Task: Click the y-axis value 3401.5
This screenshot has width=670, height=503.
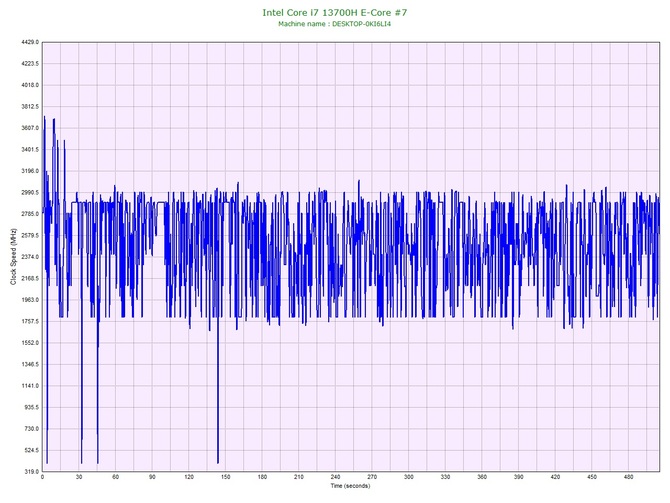Action: pyautogui.click(x=30, y=150)
